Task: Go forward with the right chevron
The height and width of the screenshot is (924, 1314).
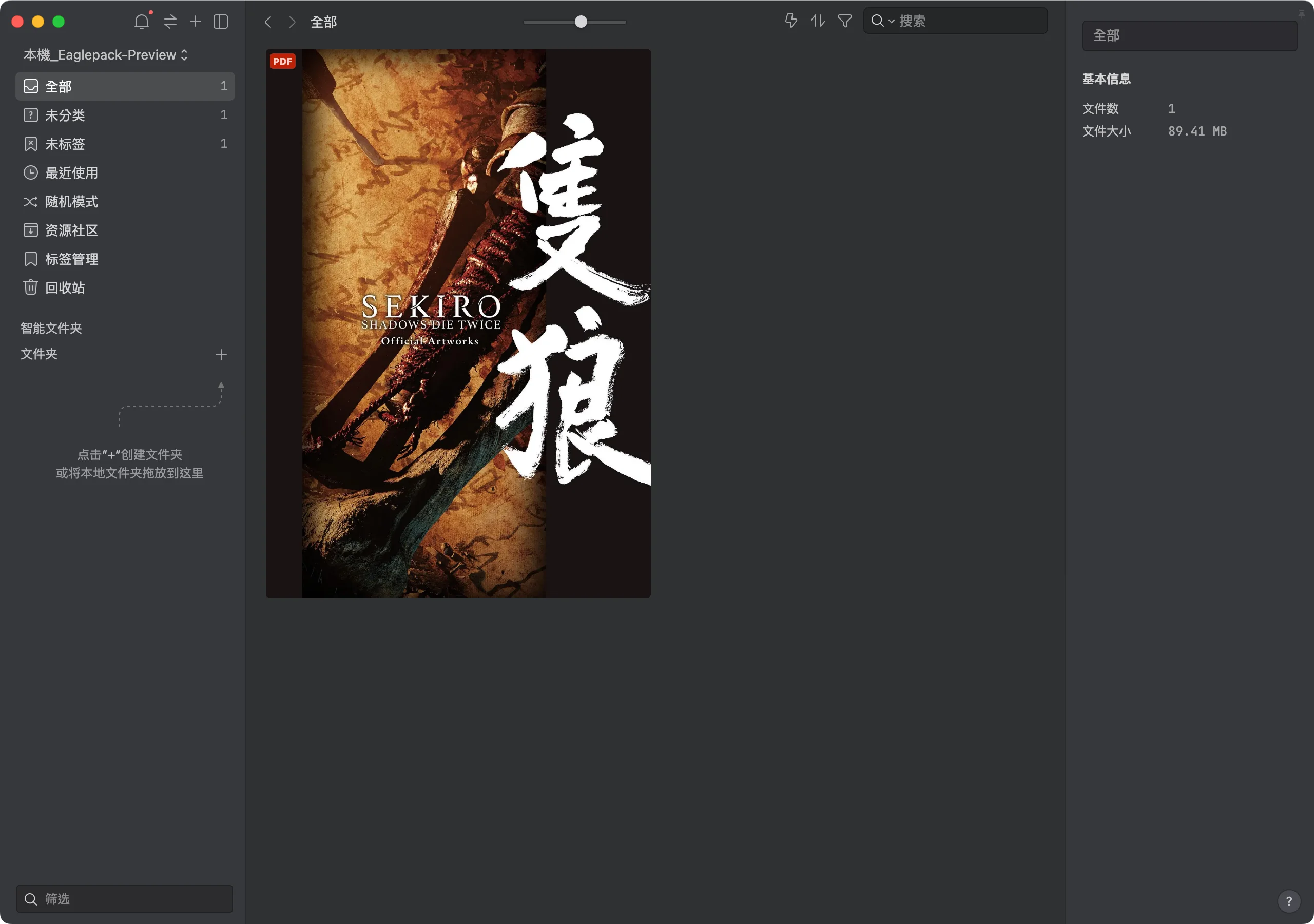Action: pyautogui.click(x=293, y=22)
